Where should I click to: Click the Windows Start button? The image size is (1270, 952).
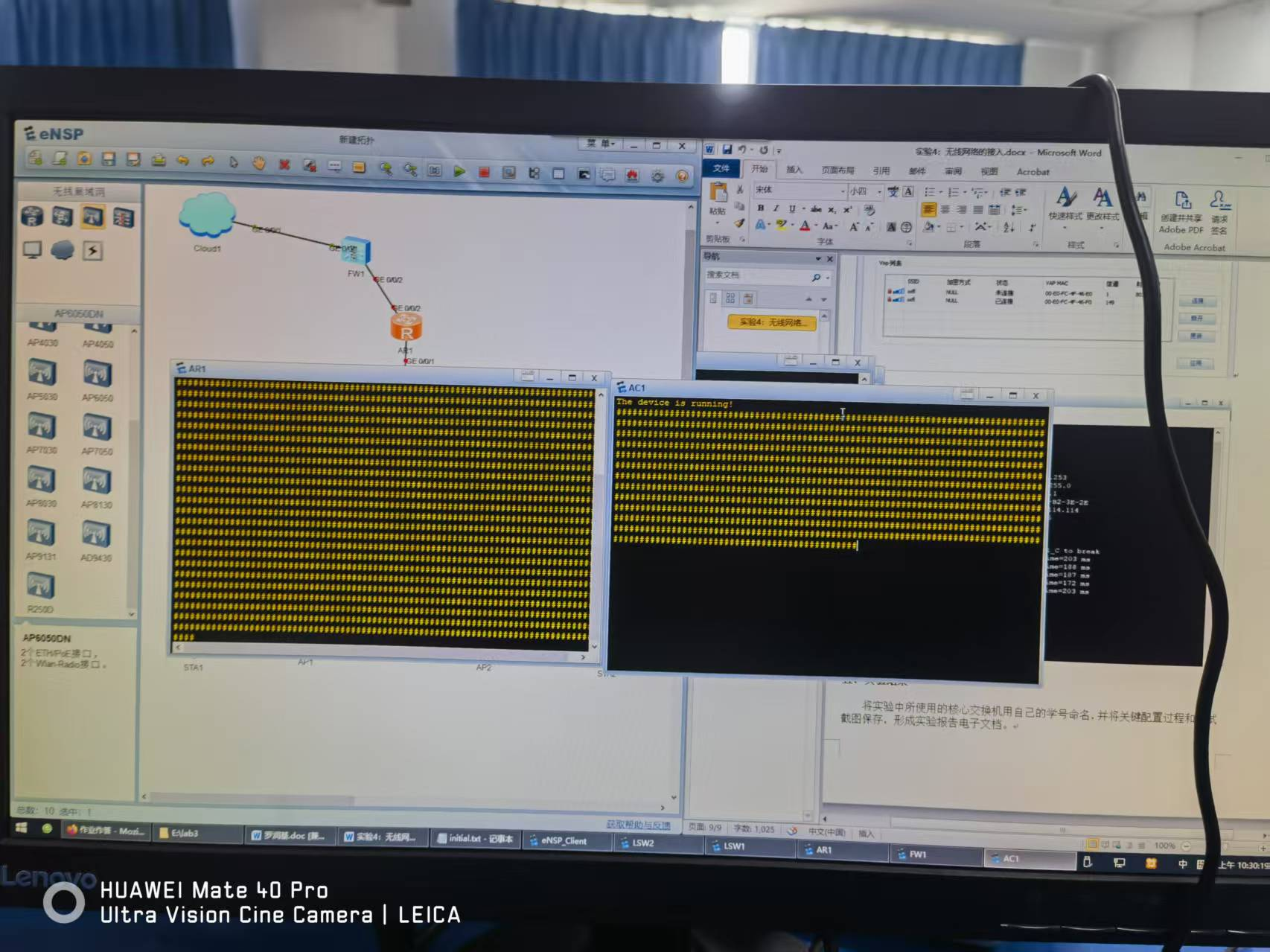click(21, 828)
